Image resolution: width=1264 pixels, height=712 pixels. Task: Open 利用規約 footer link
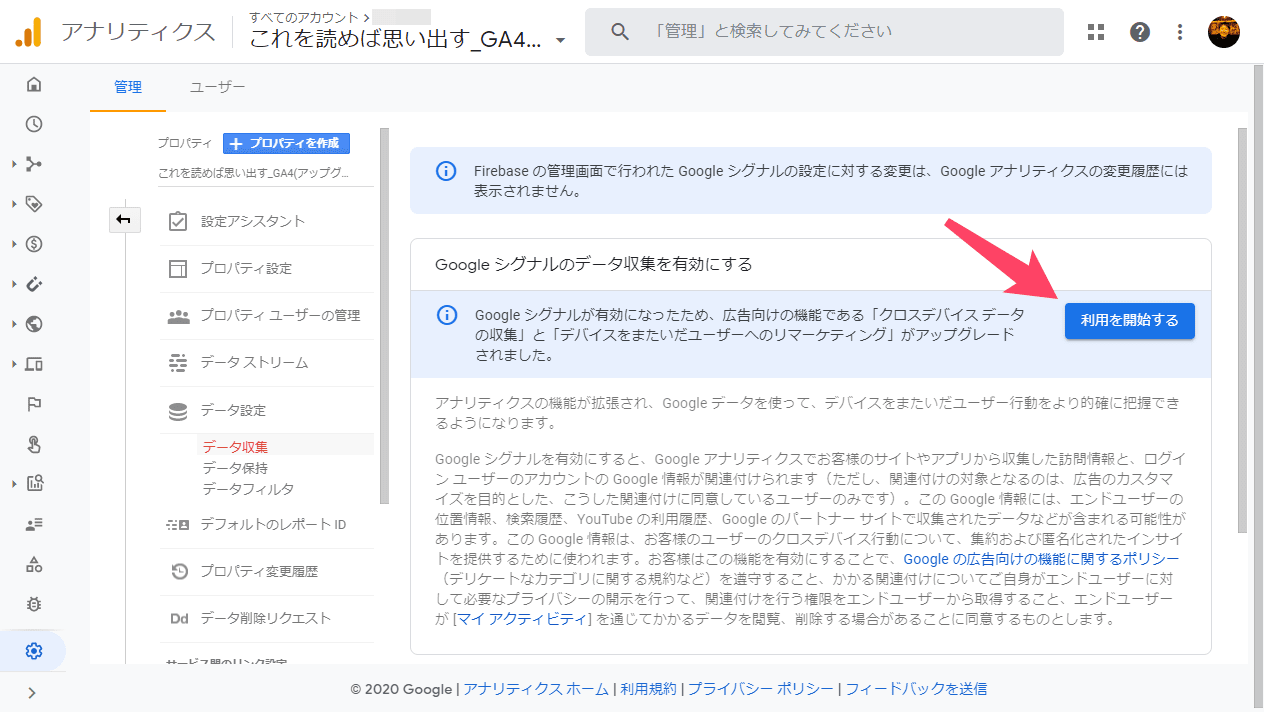(x=648, y=689)
